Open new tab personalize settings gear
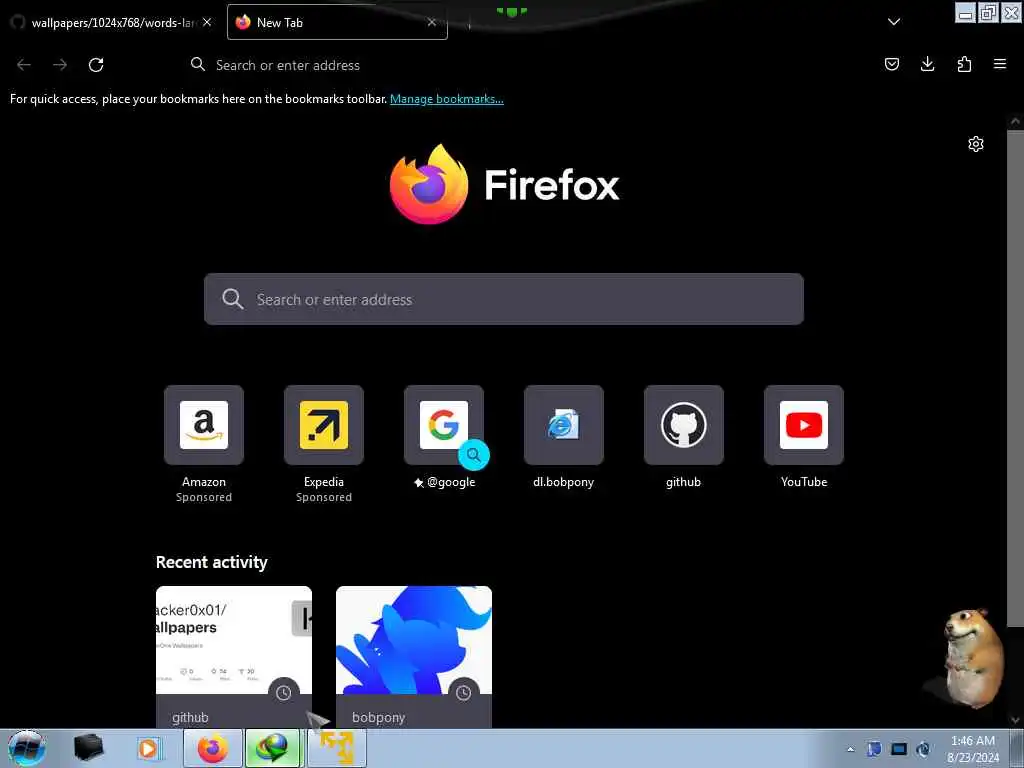The height and width of the screenshot is (768, 1024). pyautogui.click(x=976, y=144)
